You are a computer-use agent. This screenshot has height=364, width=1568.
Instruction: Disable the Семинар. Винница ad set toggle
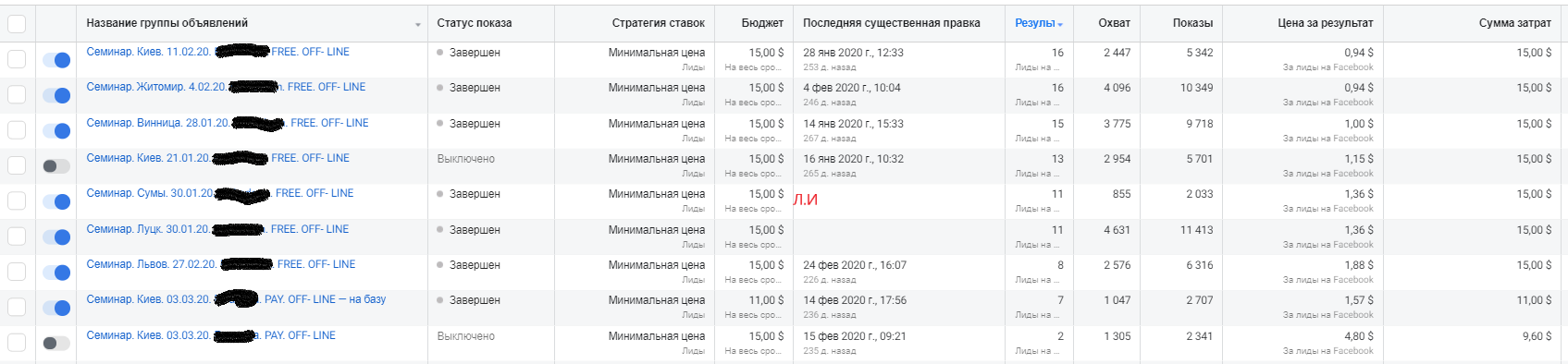(x=56, y=131)
